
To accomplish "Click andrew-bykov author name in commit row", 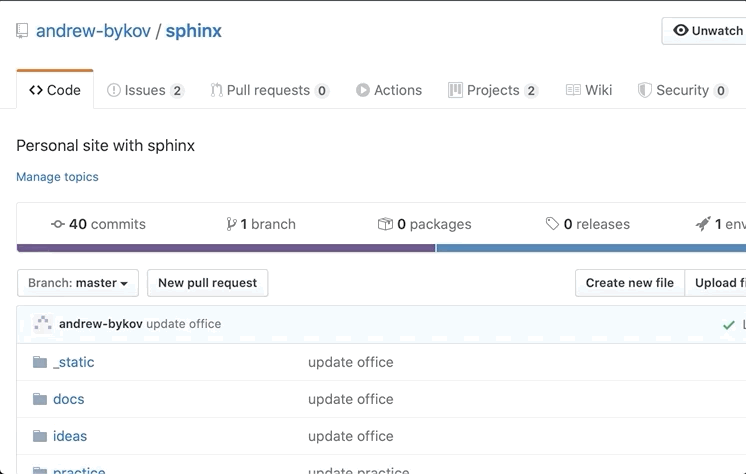I will pyautogui.click(x=100, y=324).
